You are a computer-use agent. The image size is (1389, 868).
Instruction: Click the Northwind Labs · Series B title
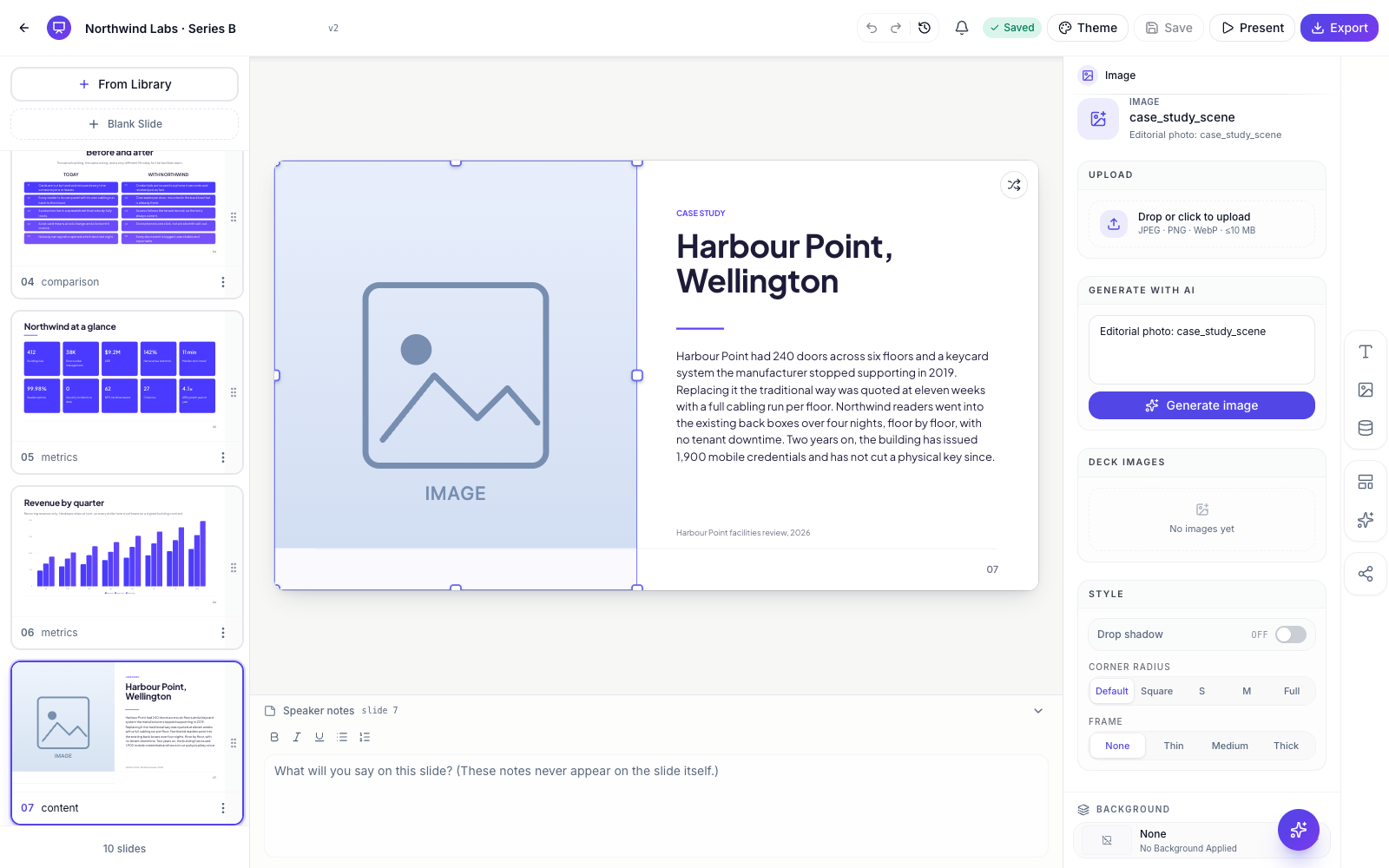161,29
